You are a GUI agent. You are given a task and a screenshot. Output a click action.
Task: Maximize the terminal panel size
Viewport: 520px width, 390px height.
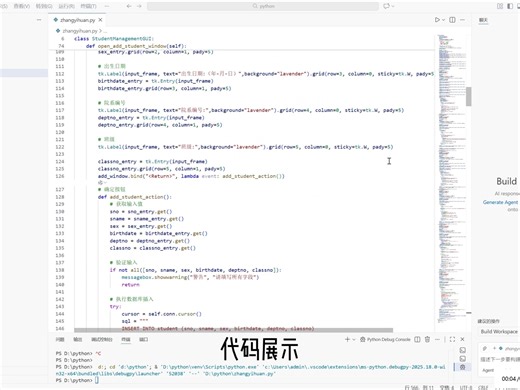tap(452, 339)
